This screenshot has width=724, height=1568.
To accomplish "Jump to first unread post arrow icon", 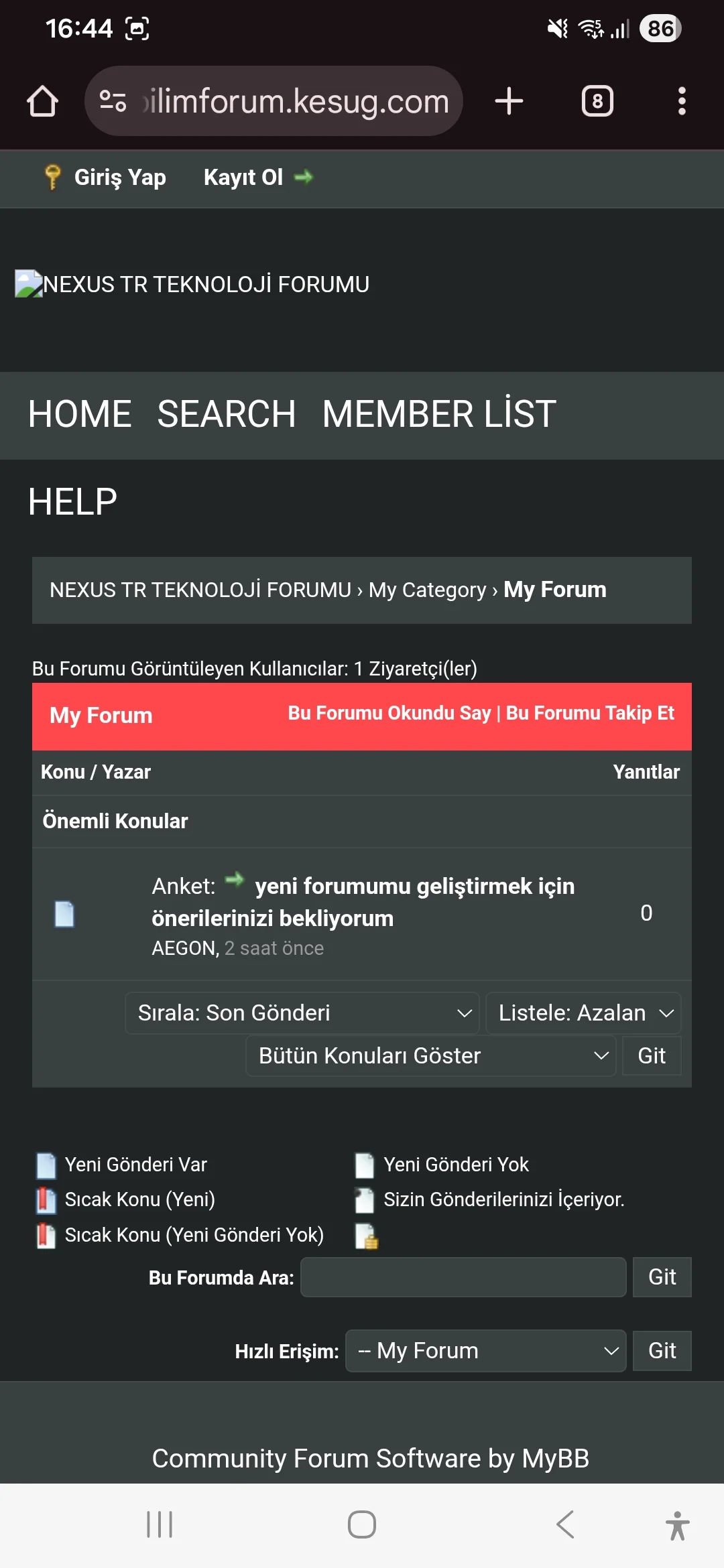I will coord(235,879).
